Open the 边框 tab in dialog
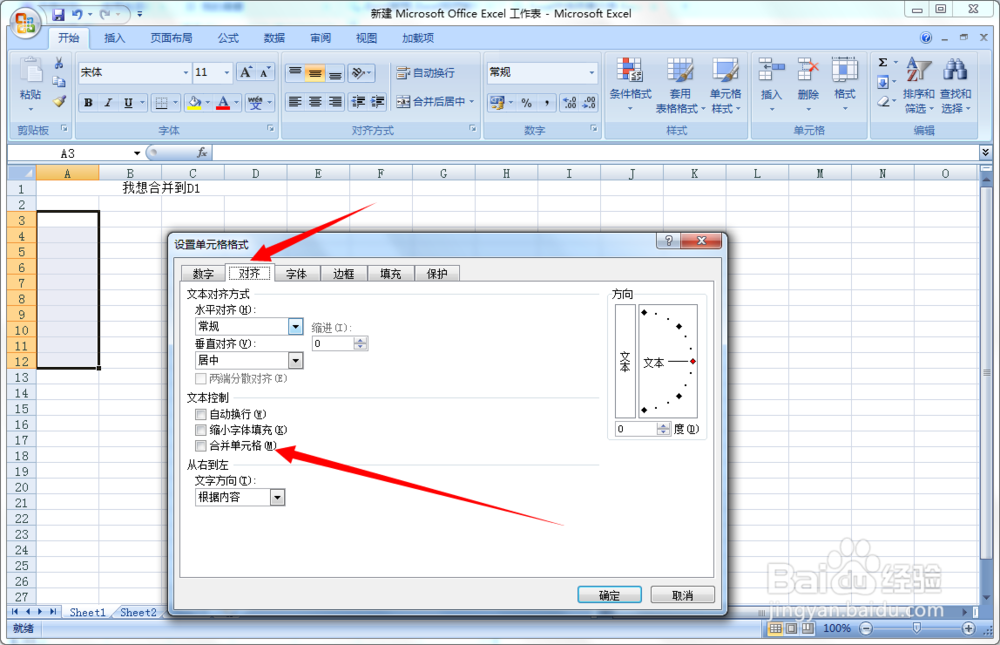This screenshot has height=645, width=1000. (344, 274)
